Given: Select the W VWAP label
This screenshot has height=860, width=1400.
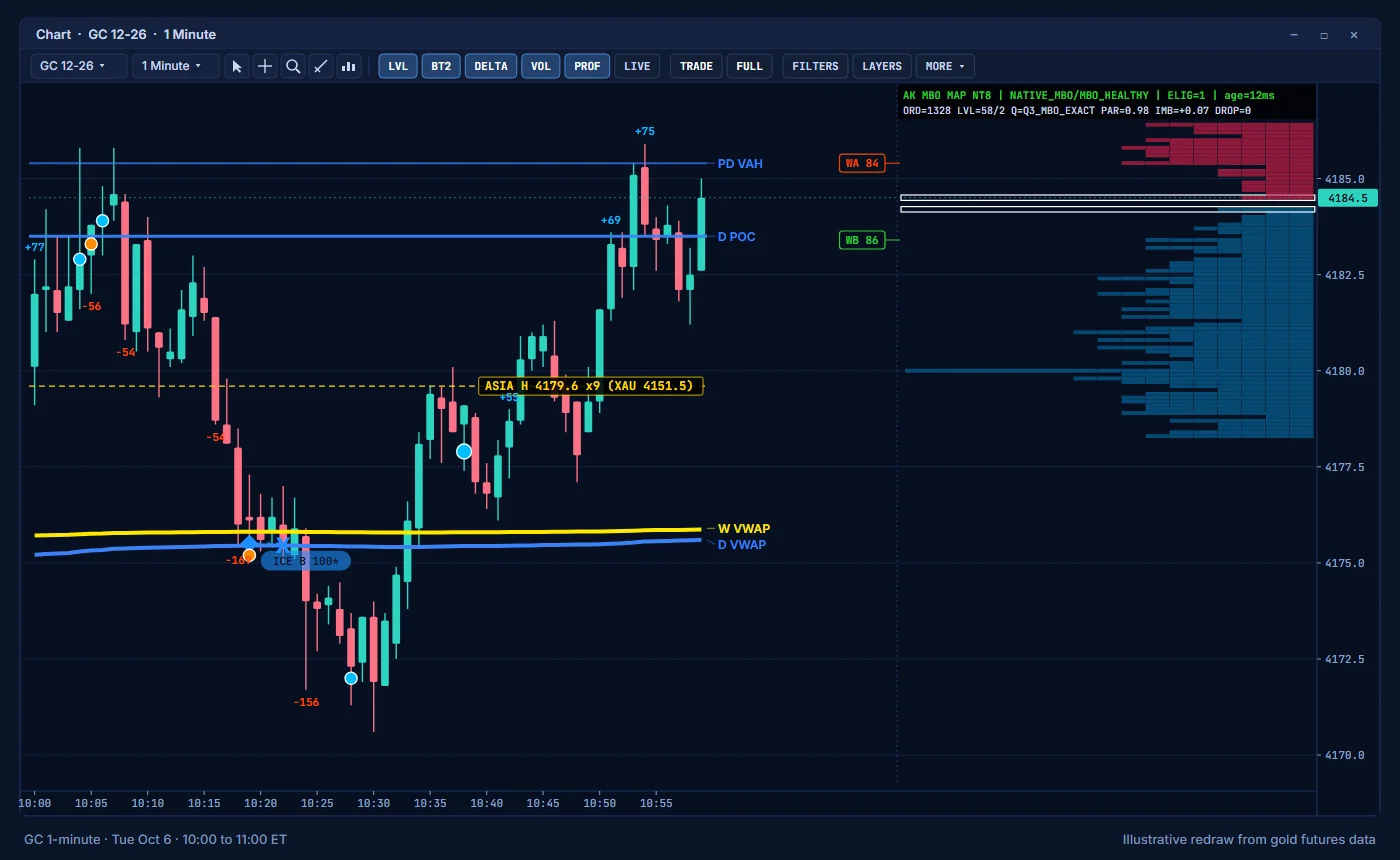Looking at the screenshot, I should click(744, 528).
